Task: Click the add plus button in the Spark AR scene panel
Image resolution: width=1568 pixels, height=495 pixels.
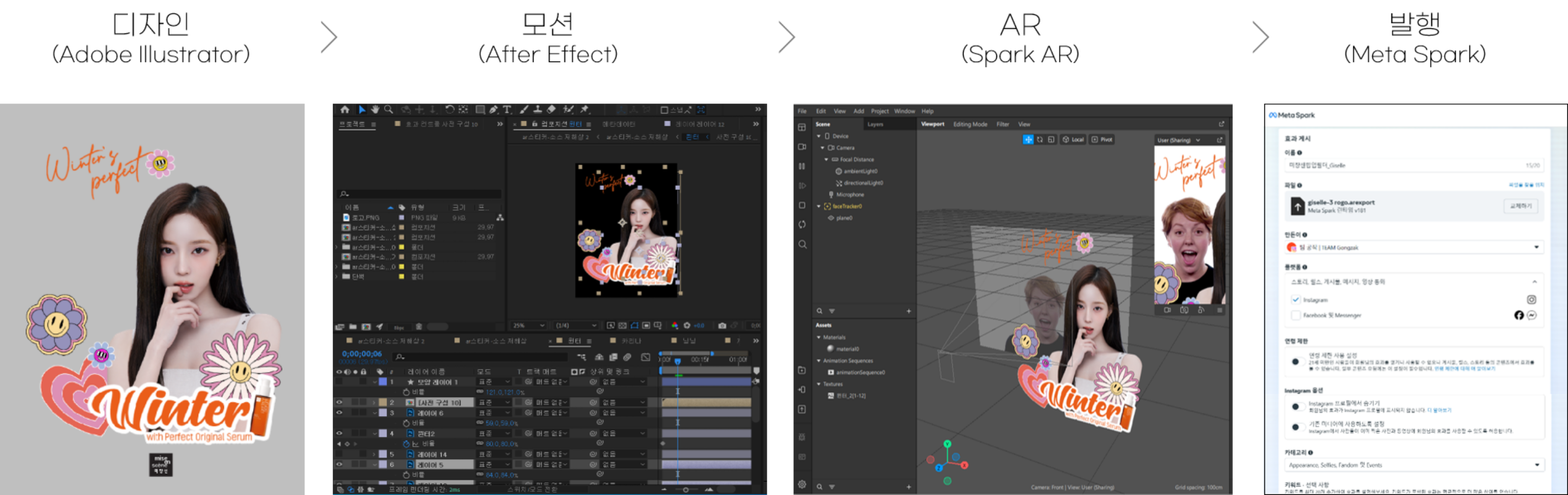Action: click(x=909, y=311)
